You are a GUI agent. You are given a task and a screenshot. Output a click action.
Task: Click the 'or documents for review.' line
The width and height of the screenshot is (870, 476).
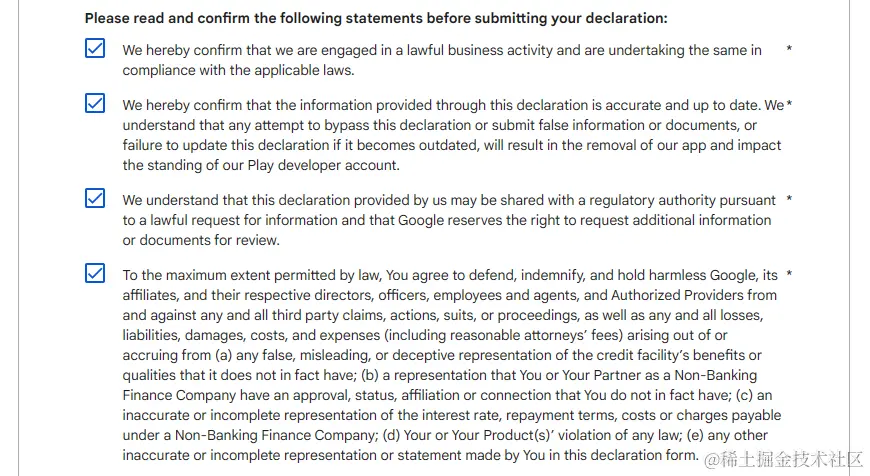(201, 240)
